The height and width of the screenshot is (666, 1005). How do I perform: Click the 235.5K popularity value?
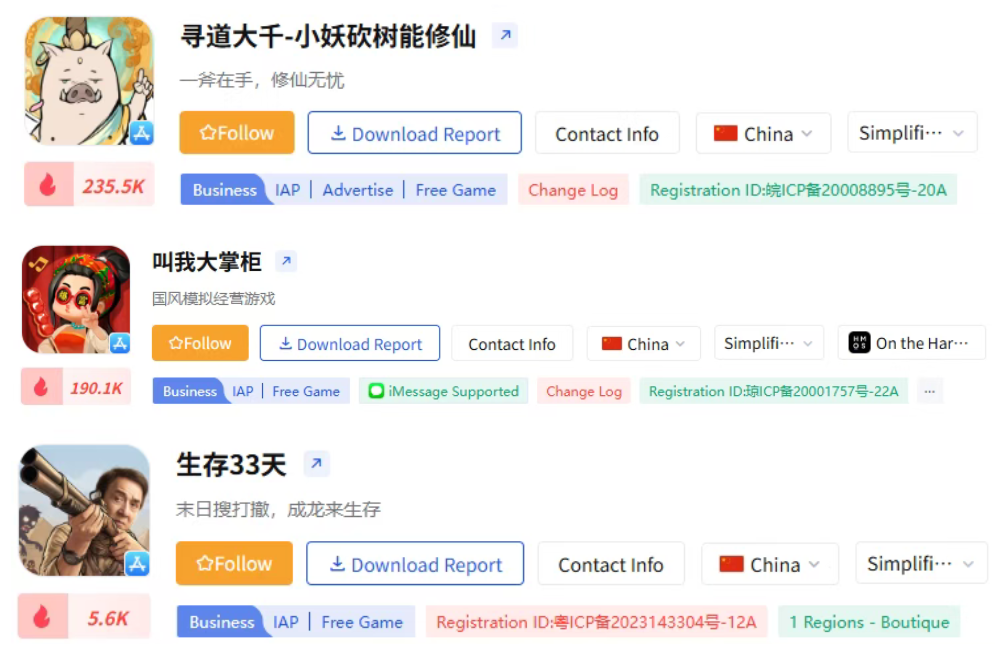(113, 186)
